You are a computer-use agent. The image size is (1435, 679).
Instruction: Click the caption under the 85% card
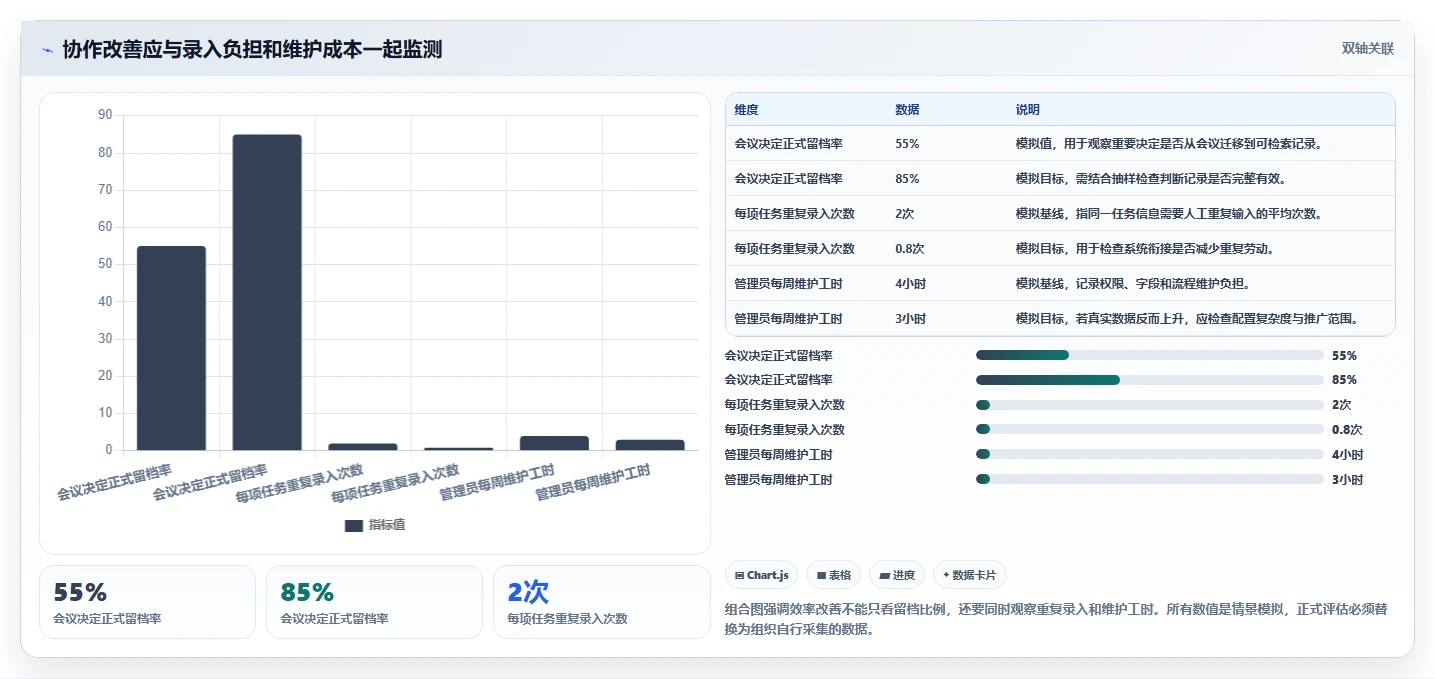(x=334, y=619)
